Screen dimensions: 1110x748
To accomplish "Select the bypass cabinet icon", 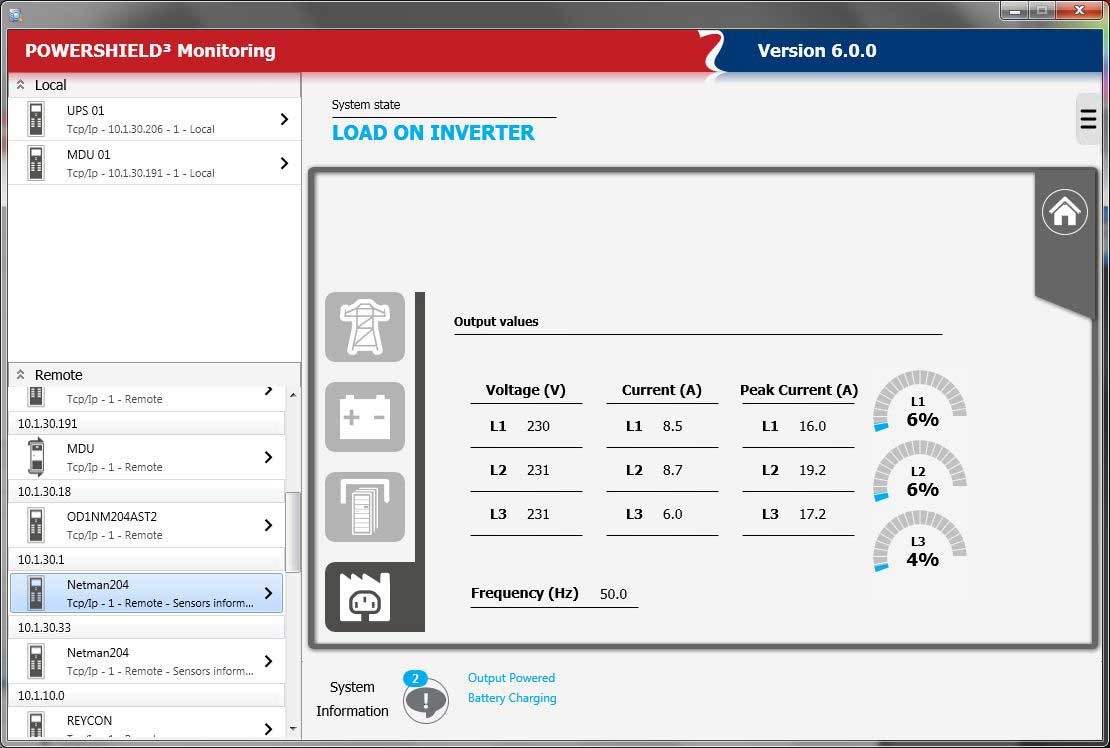I will point(364,507).
